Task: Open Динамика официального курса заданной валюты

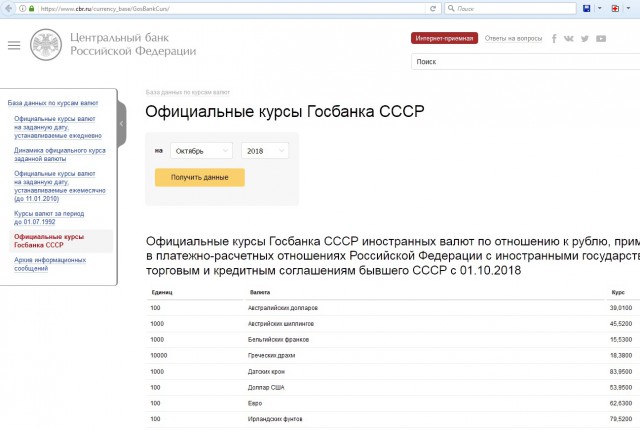Action: coord(60,154)
